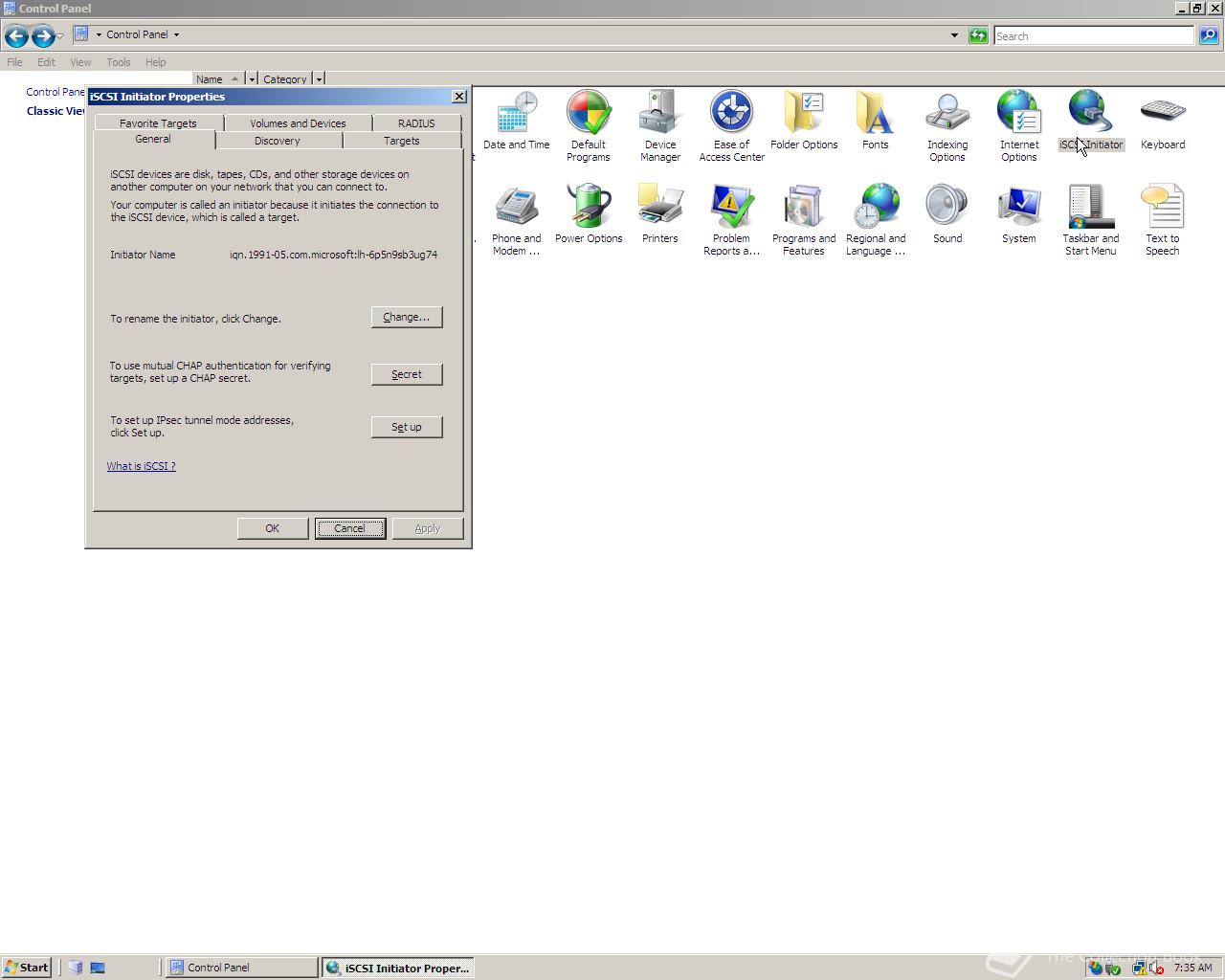The width and height of the screenshot is (1225, 980).
Task: Open Taskbar and Start Menu icon
Action: point(1091,220)
